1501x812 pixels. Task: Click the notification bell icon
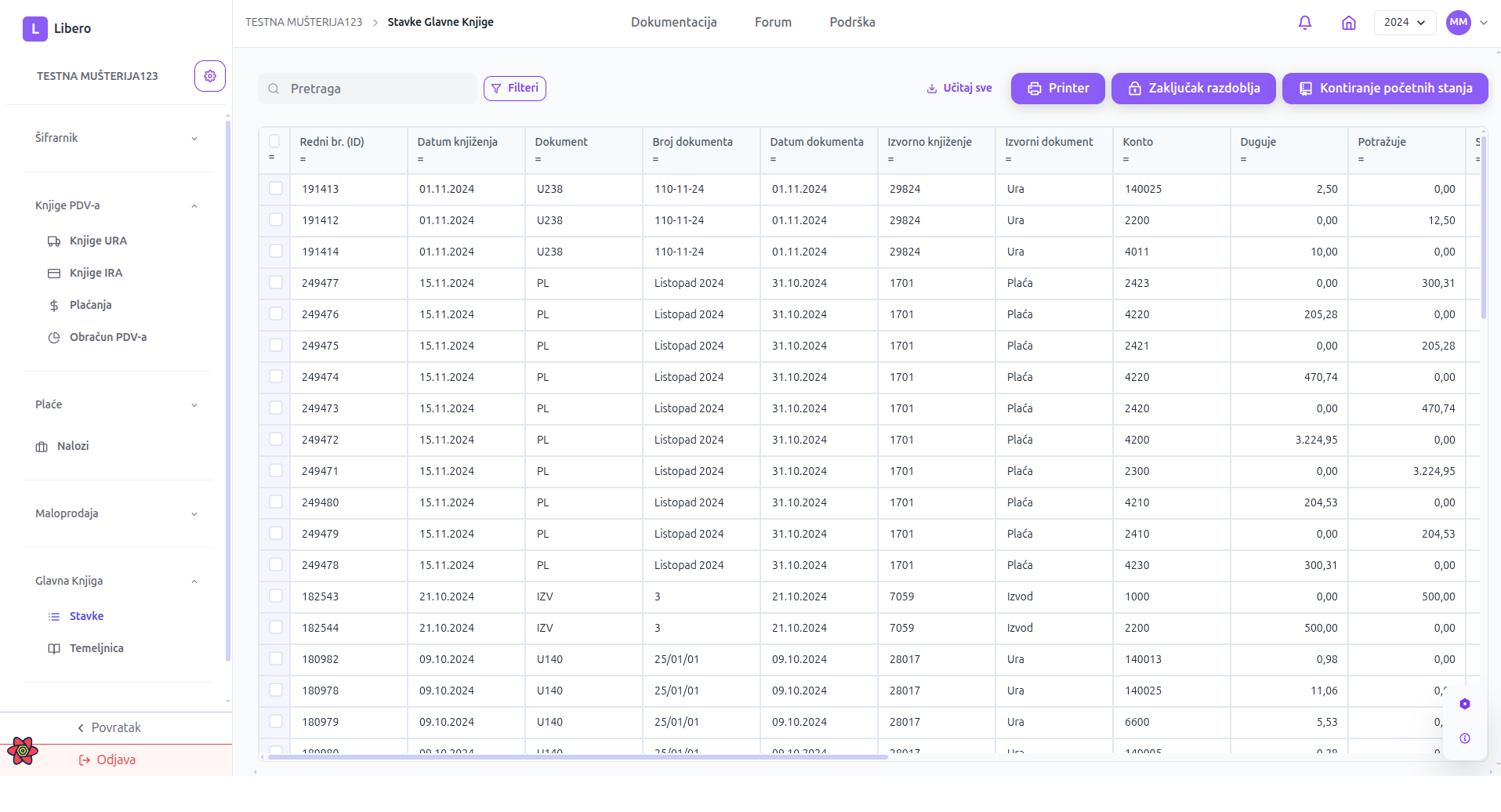coord(1305,23)
